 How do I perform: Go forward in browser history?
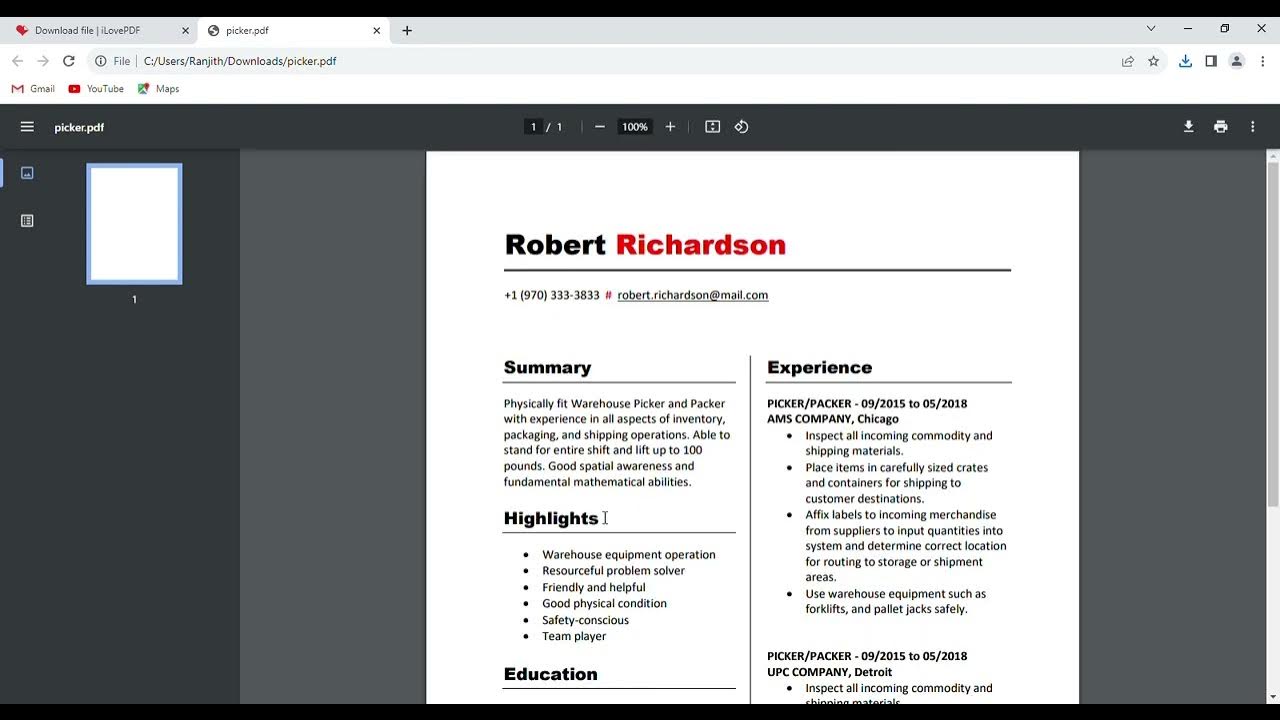pos(43,61)
